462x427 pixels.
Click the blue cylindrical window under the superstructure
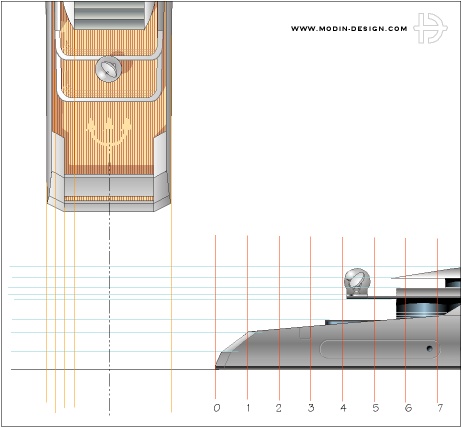(420, 308)
